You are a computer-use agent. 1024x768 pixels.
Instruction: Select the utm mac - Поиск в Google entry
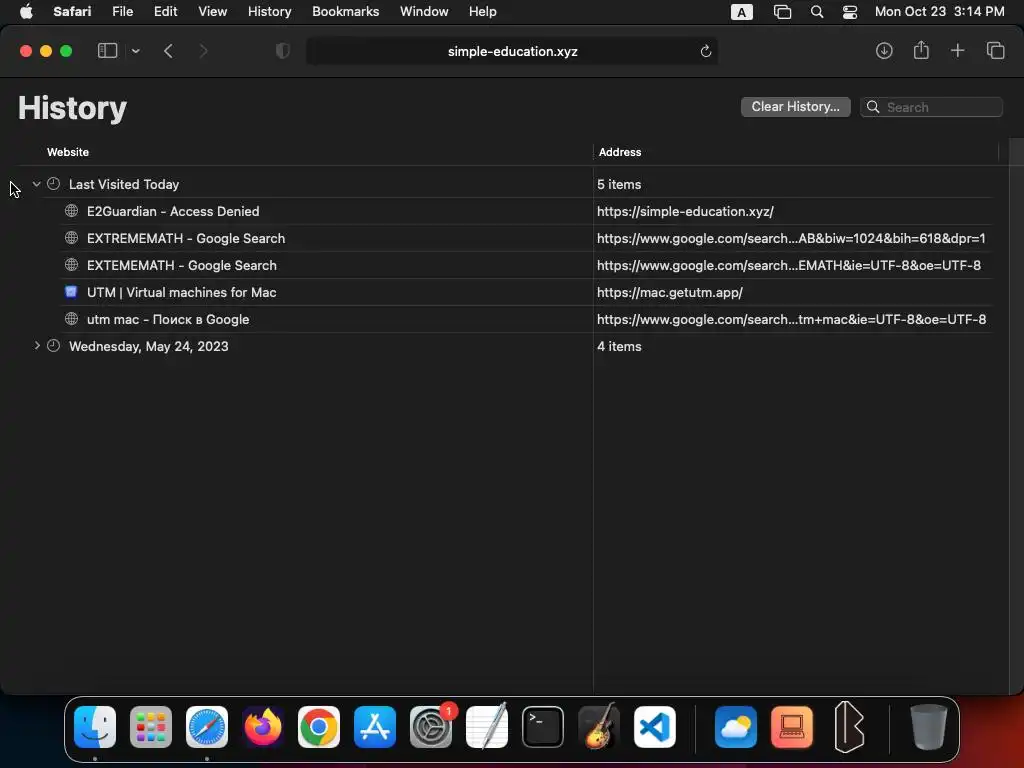coord(168,319)
